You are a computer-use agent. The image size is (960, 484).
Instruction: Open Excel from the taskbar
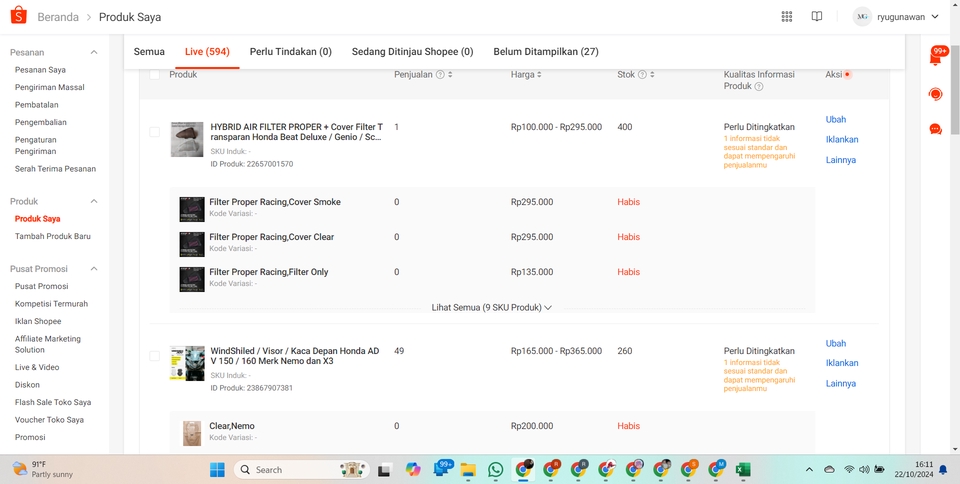743,469
